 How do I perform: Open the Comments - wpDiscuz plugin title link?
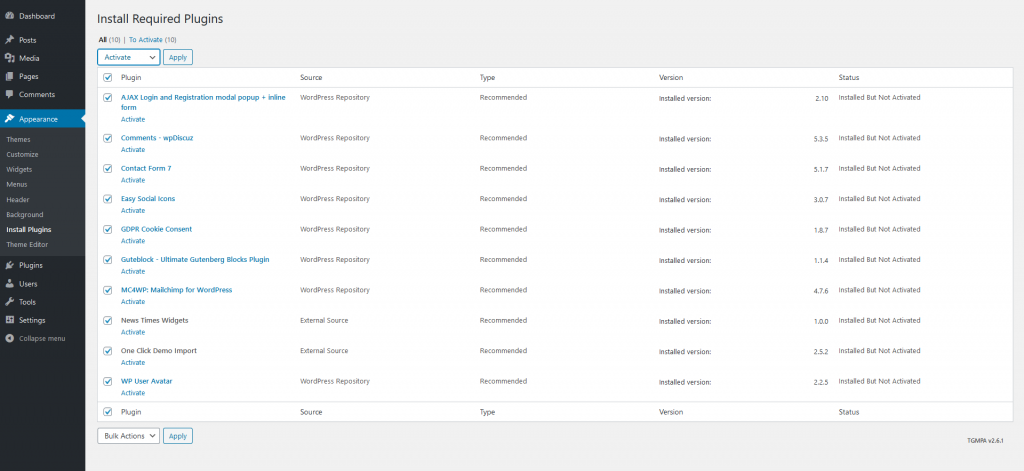tap(157, 138)
